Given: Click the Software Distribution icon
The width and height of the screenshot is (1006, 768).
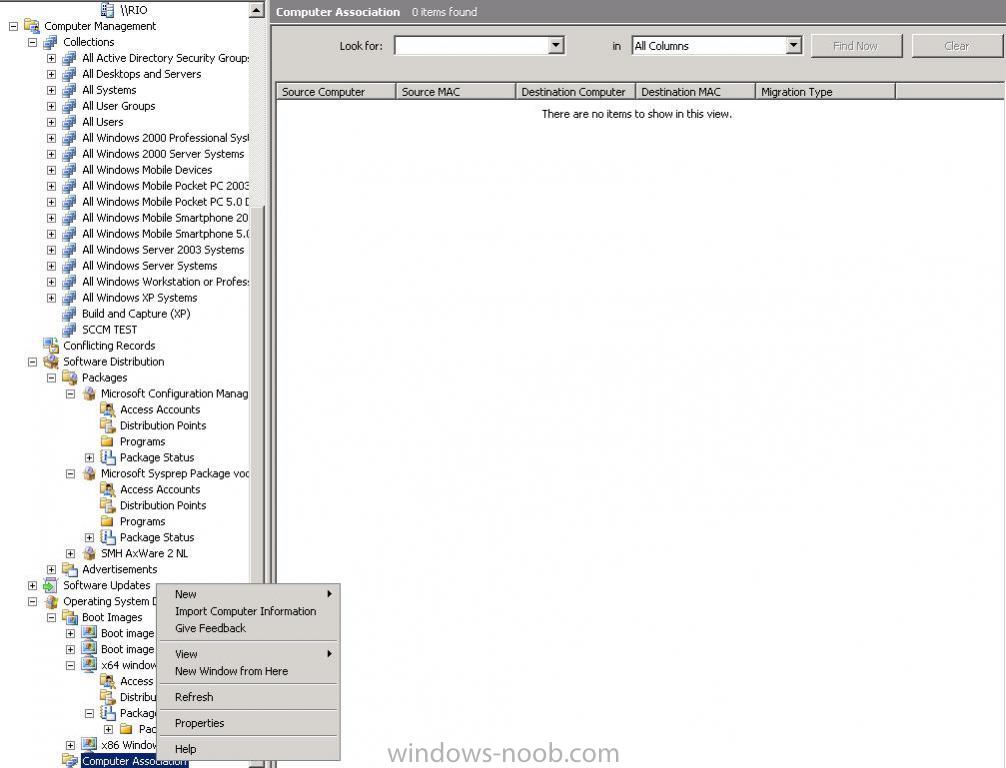Looking at the screenshot, I should 51,362.
